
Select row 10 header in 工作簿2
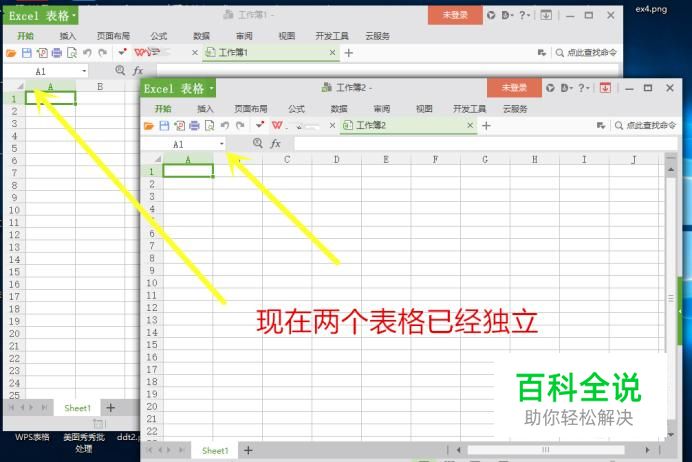152,283
